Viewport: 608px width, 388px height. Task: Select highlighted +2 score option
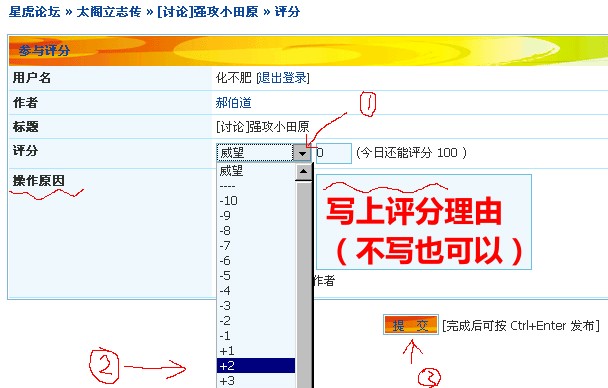[256, 366]
